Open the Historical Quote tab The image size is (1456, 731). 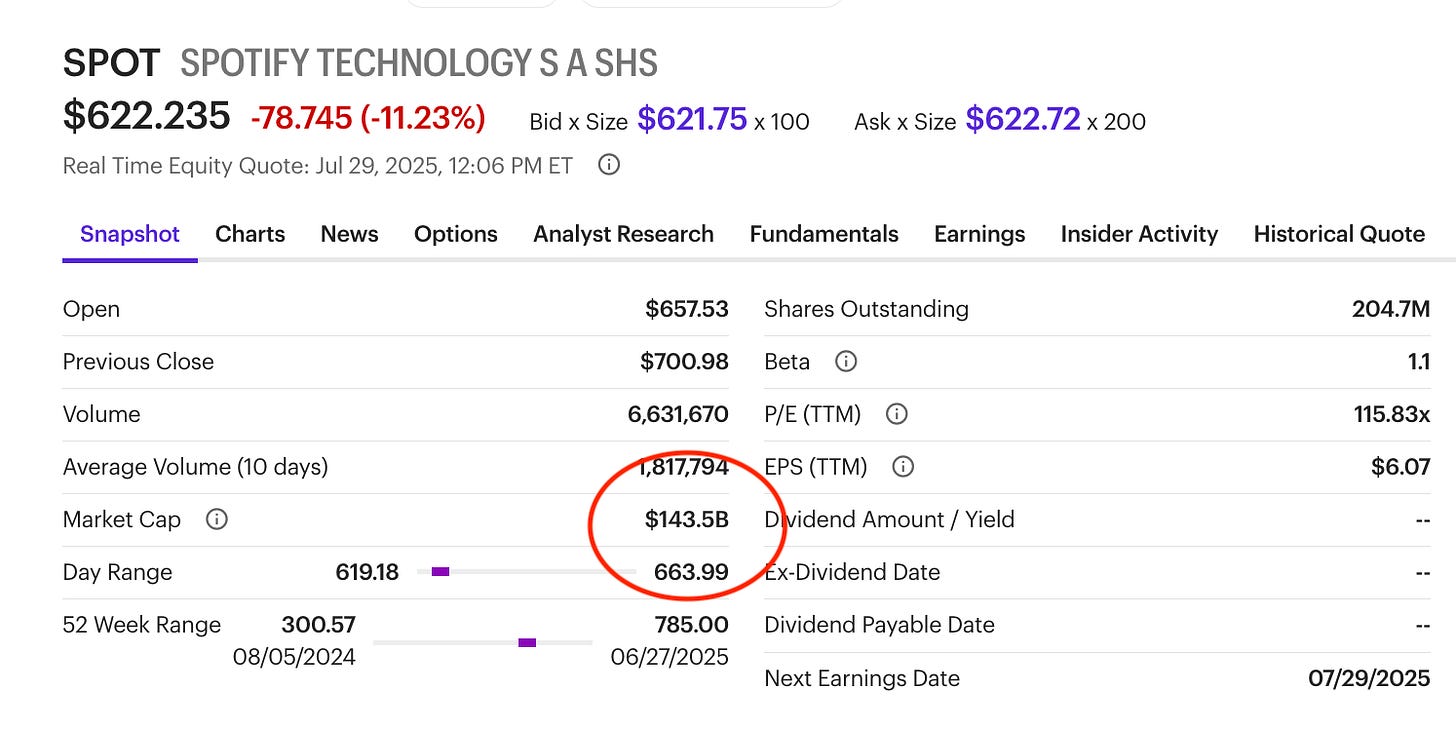1339,234
